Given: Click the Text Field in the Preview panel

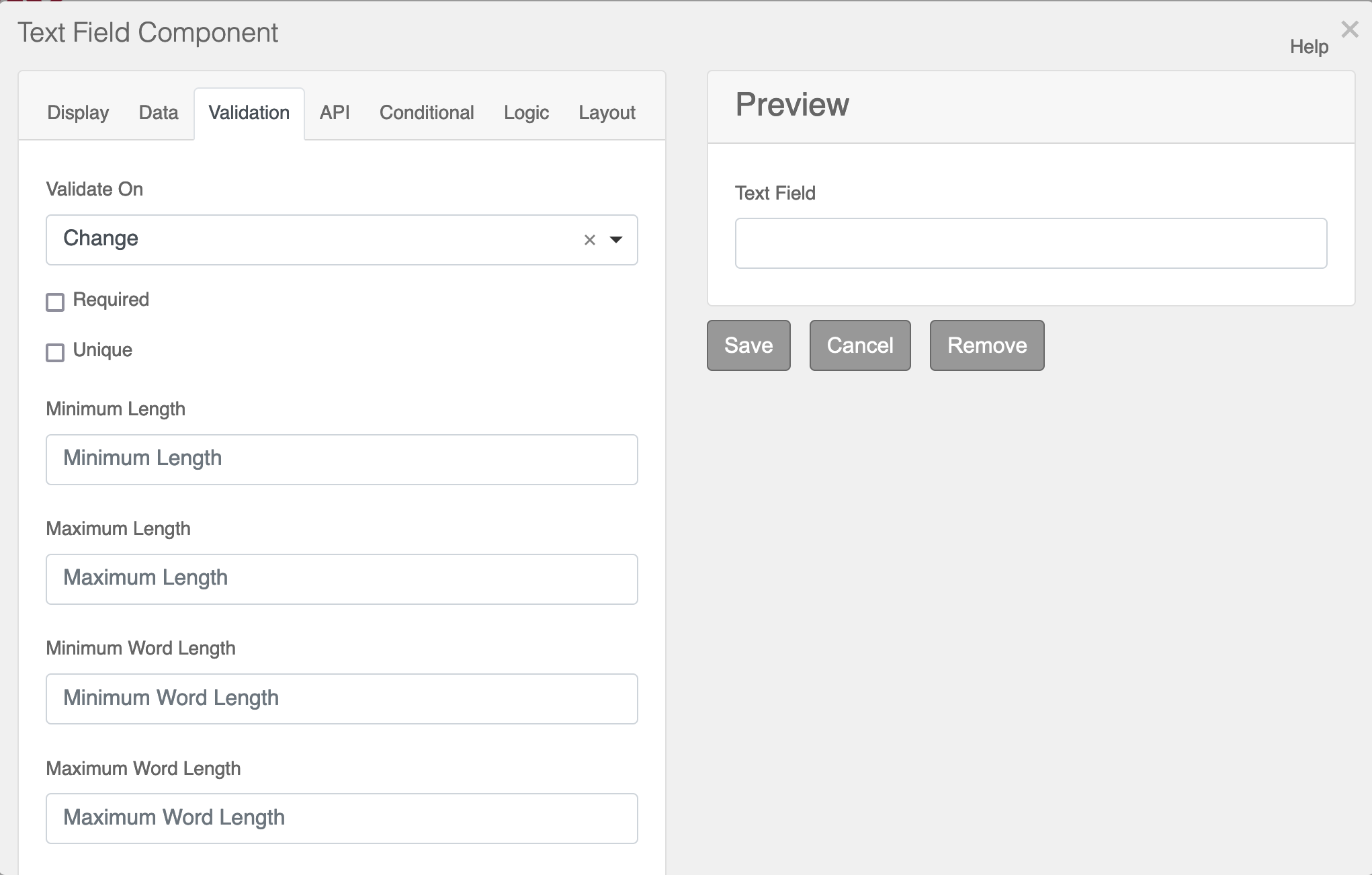Looking at the screenshot, I should pyautogui.click(x=1031, y=243).
